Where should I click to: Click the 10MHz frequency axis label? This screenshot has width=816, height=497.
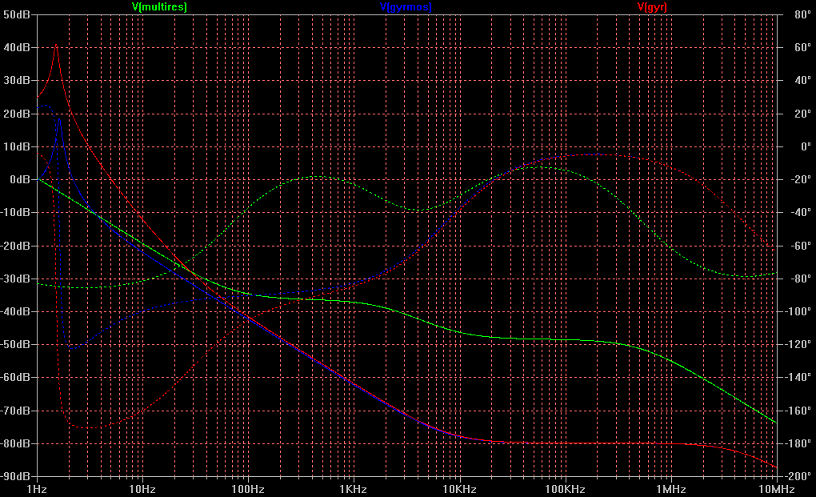pyautogui.click(x=776, y=489)
